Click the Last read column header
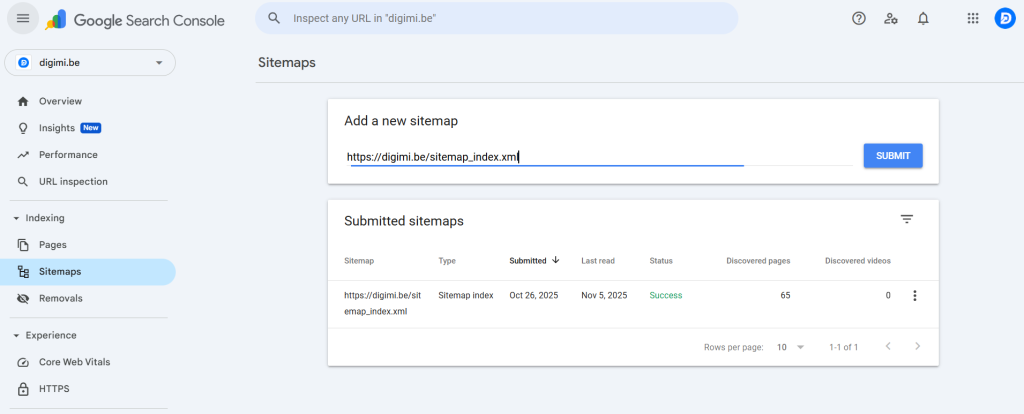 tap(598, 261)
